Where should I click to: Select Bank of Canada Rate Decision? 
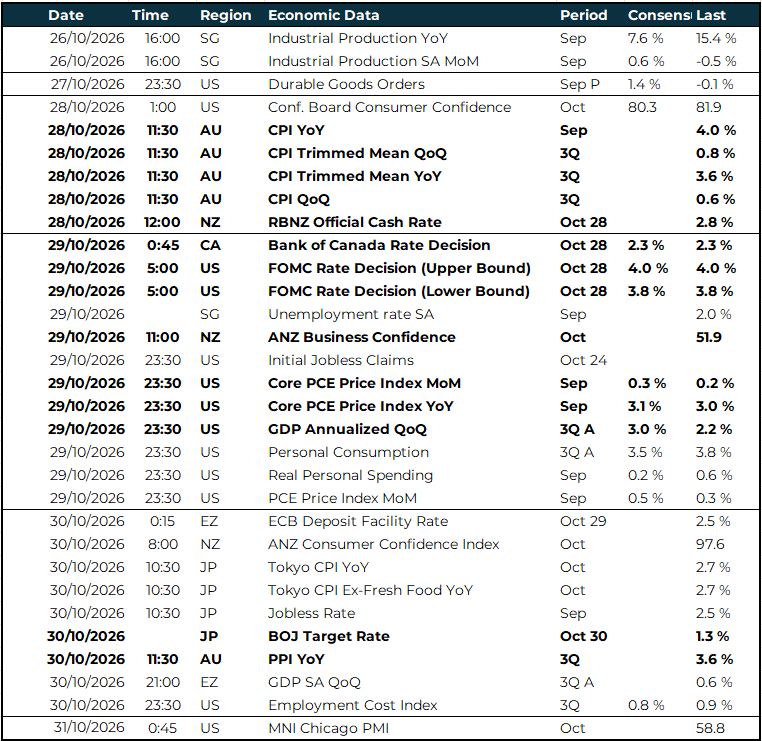(x=379, y=245)
